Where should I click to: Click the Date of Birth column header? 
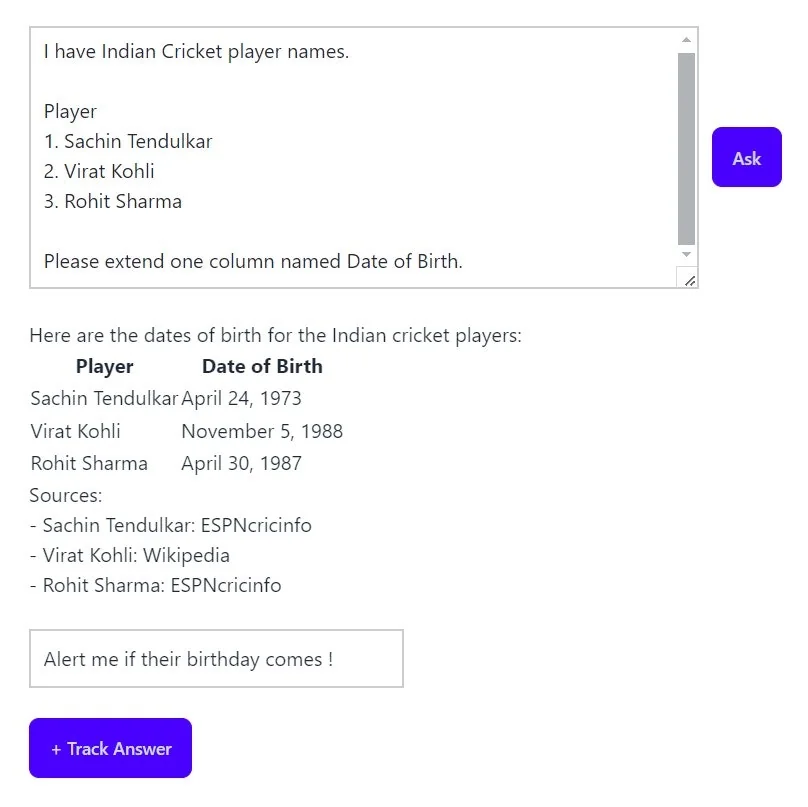click(262, 366)
